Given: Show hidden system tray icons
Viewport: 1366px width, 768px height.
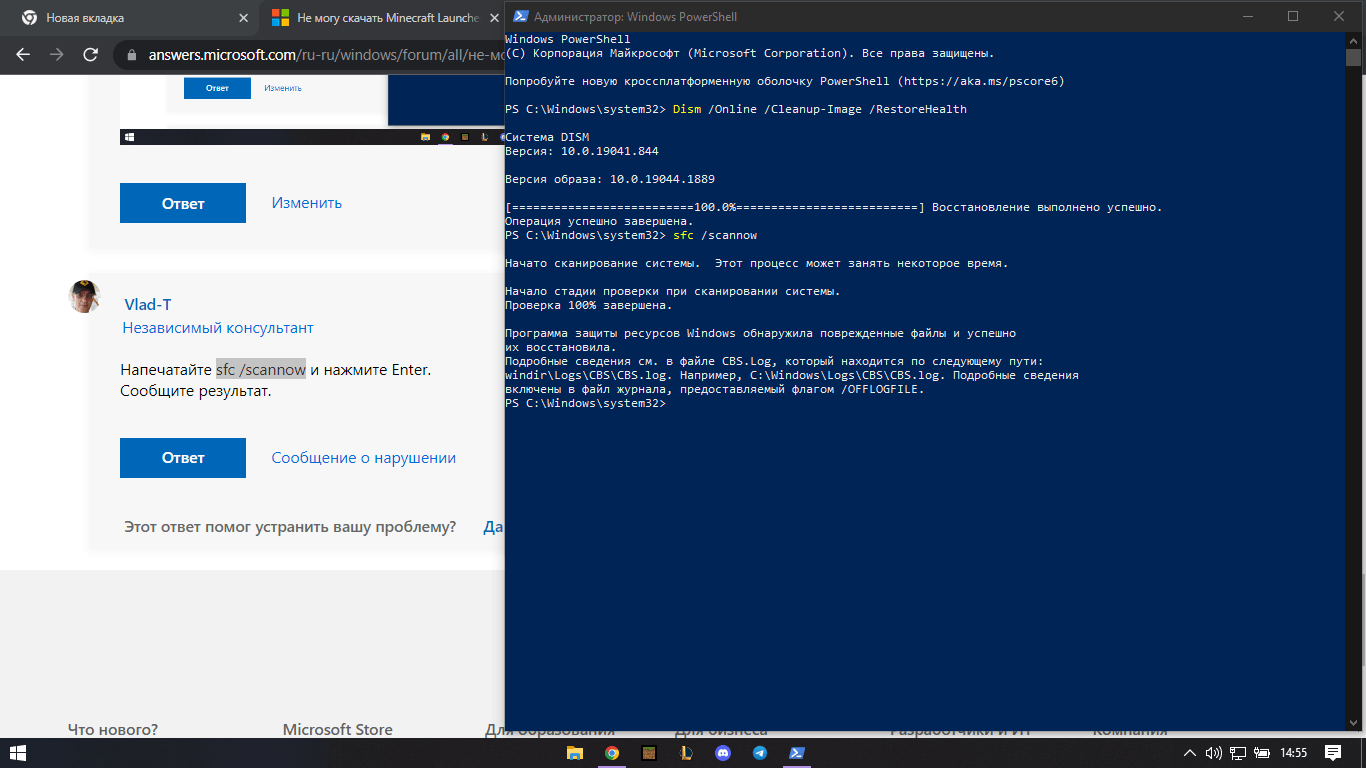Looking at the screenshot, I should tap(1189, 753).
